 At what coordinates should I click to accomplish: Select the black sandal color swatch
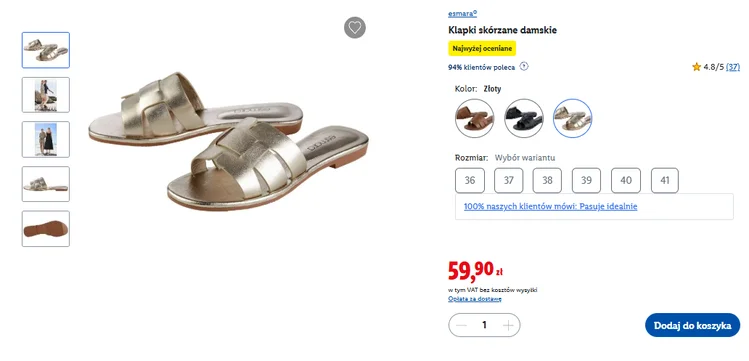coord(524,118)
